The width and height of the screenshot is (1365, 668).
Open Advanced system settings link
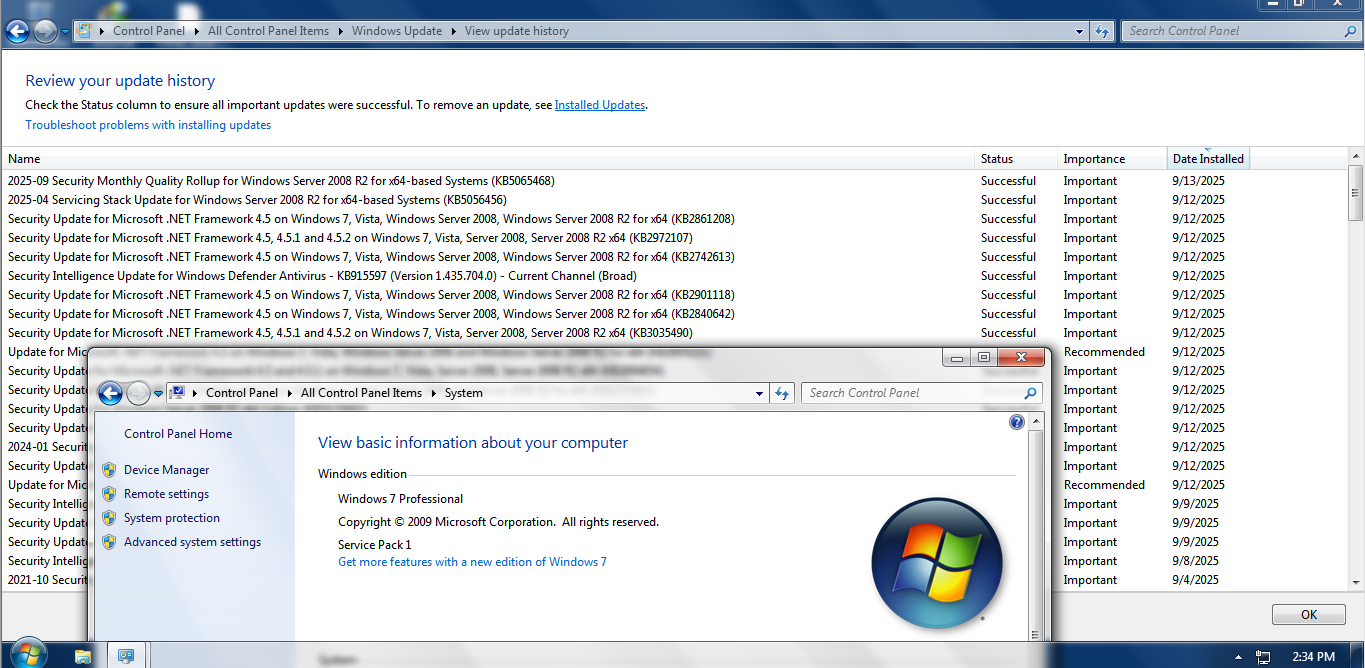pos(192,542)
